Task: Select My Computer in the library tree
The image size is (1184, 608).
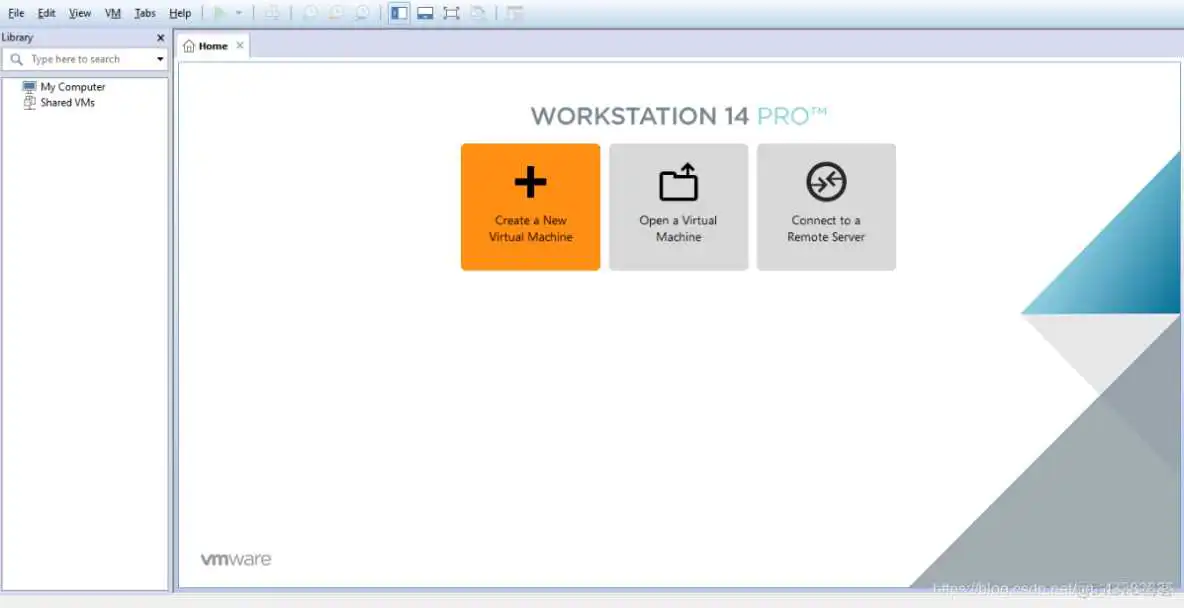Action: [72, 87]
